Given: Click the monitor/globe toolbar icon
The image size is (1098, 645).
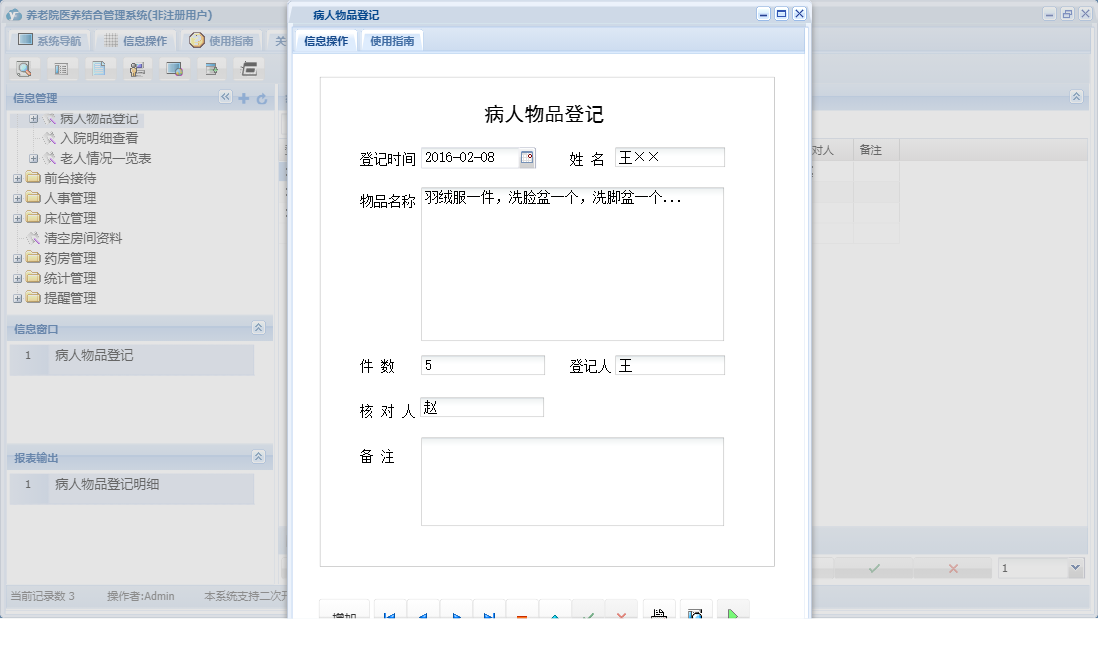Looking at the screenshot, I should click(x=173, y=68).
